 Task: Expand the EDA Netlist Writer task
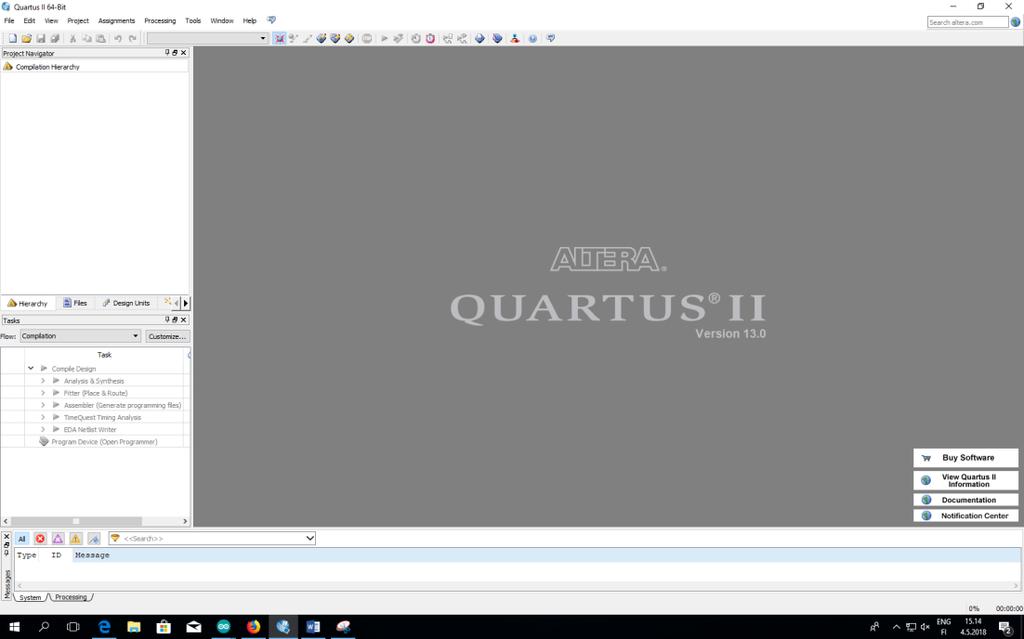tap(43, 429)
